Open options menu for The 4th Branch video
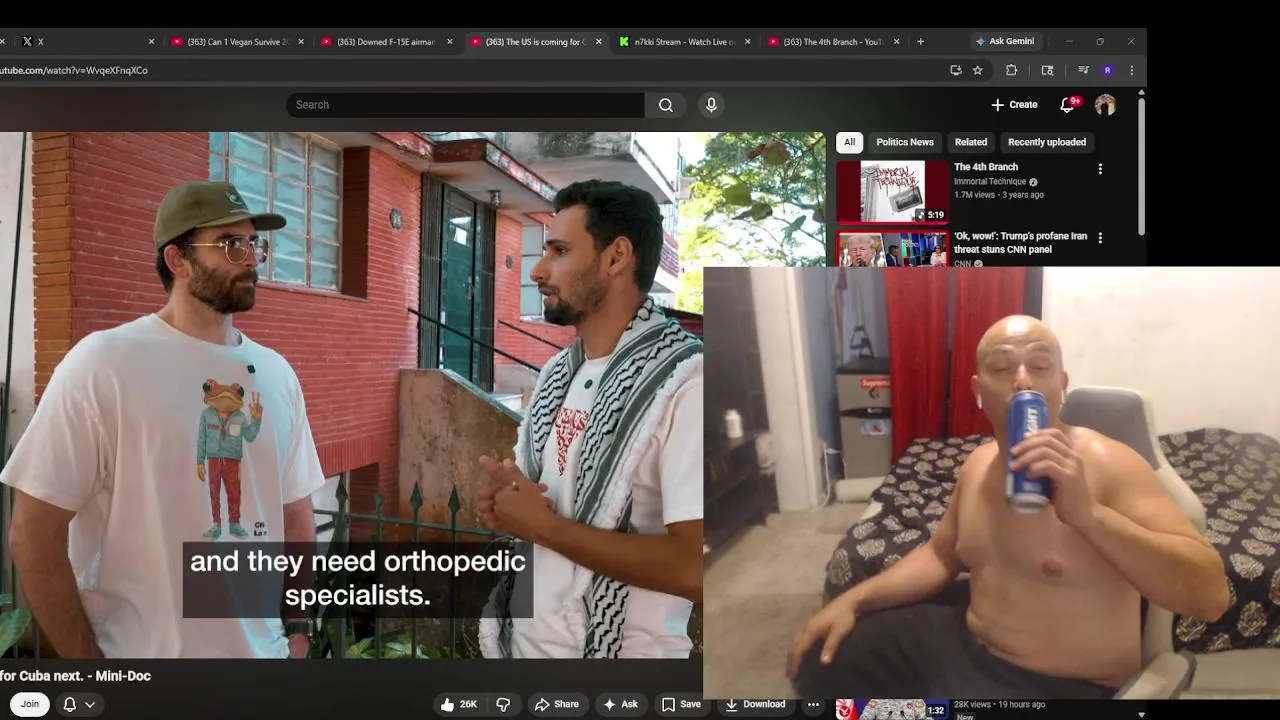 pos(1100,169)
